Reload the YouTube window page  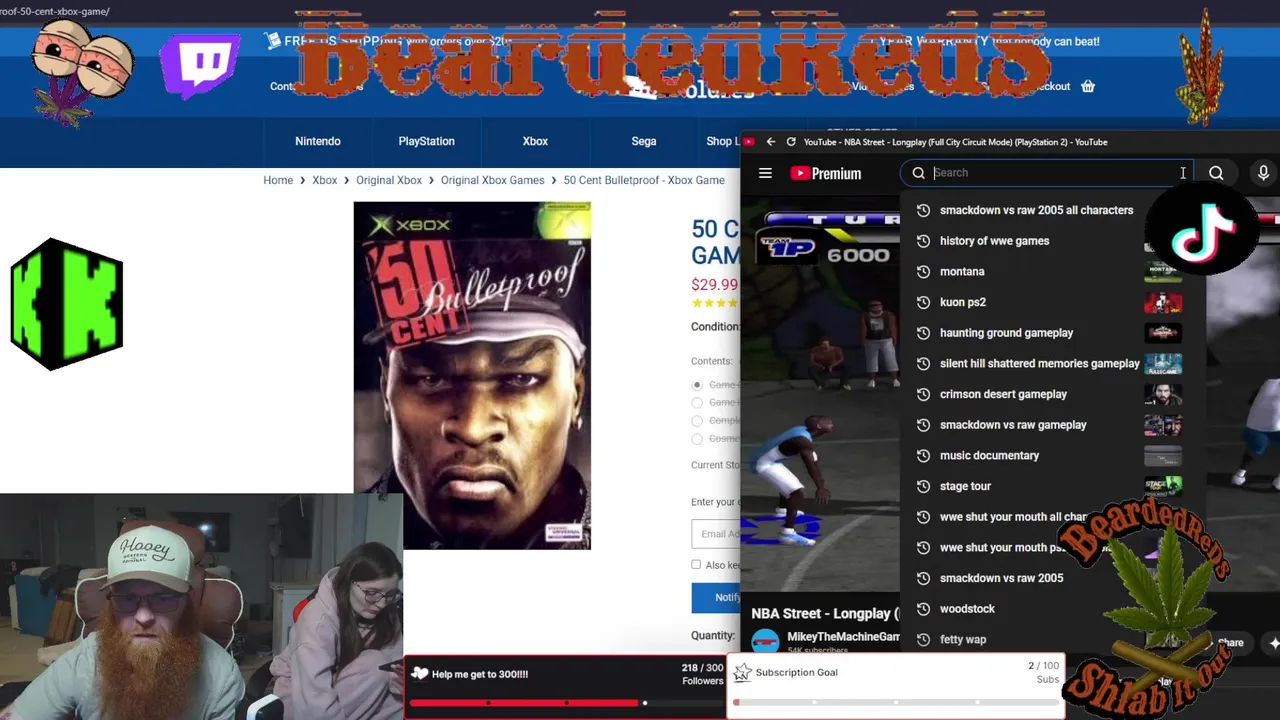point(791,142)
